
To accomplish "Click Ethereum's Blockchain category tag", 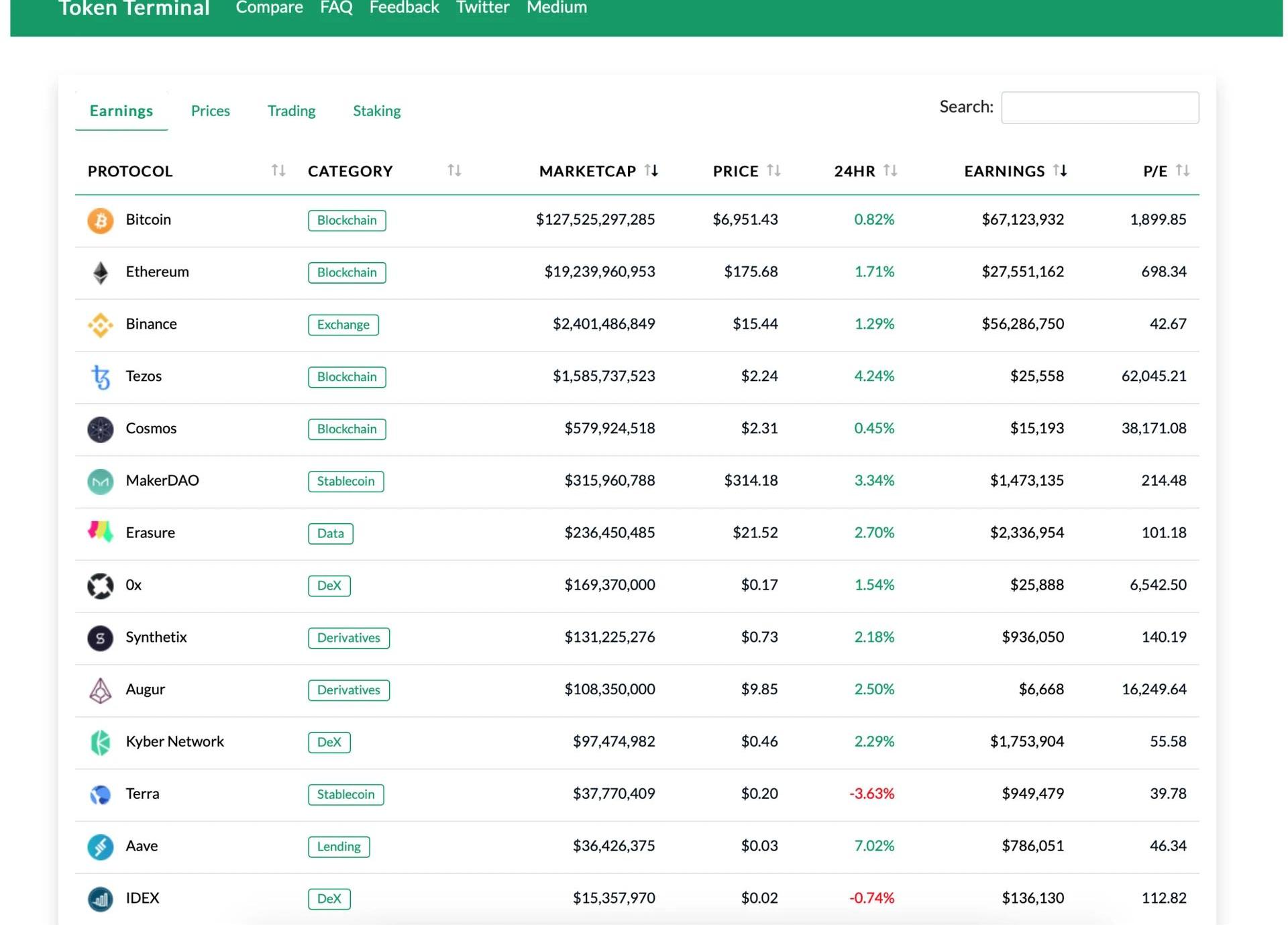I will [x=347, y=272].
